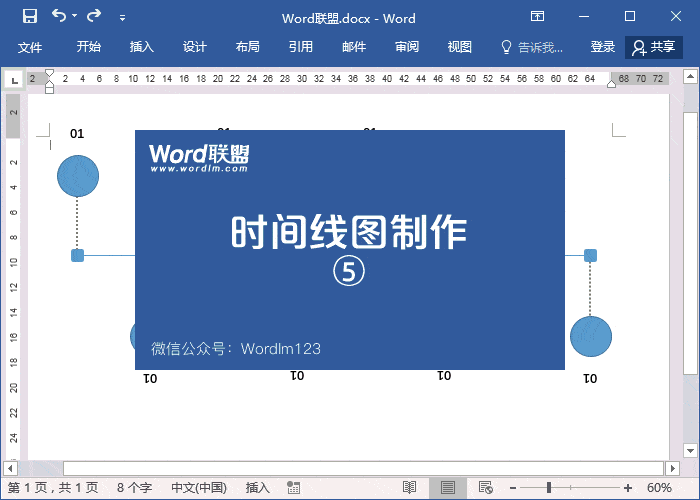Image resolution: width=700 pixels, height=500 pixels.
Task: Switch to the 开始 tab
Action: (x=88, y=47)
